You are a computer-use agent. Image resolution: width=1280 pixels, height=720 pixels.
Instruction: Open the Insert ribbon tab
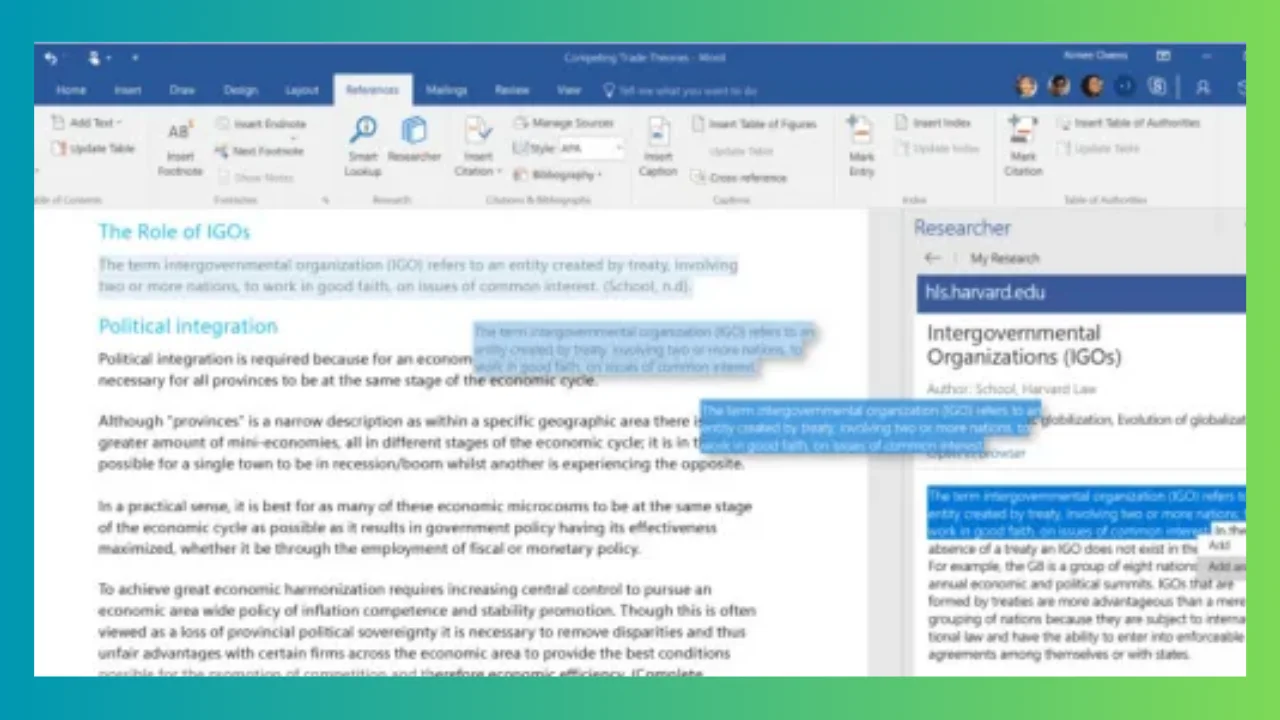tap(127, 90)
